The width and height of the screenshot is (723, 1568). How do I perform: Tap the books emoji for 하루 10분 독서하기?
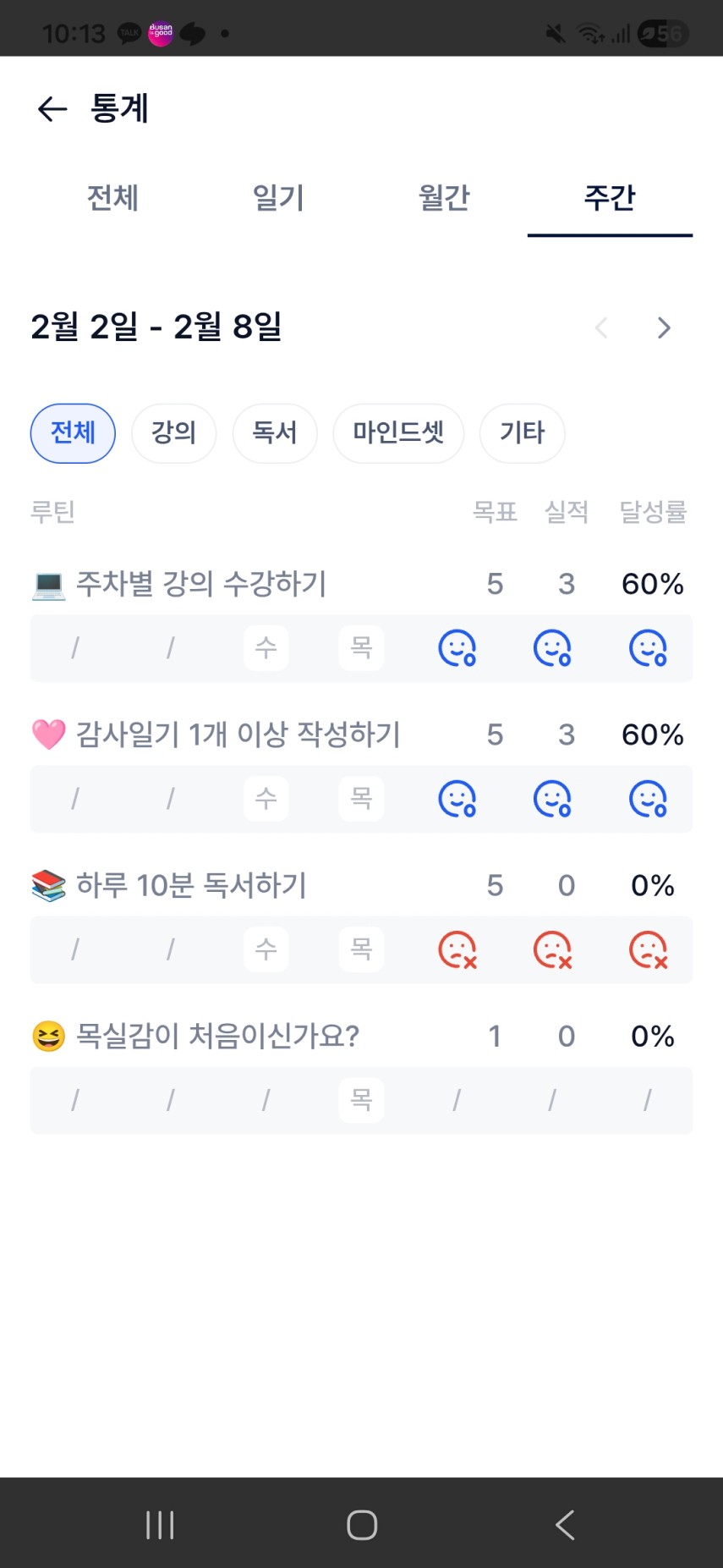[48, 885]
